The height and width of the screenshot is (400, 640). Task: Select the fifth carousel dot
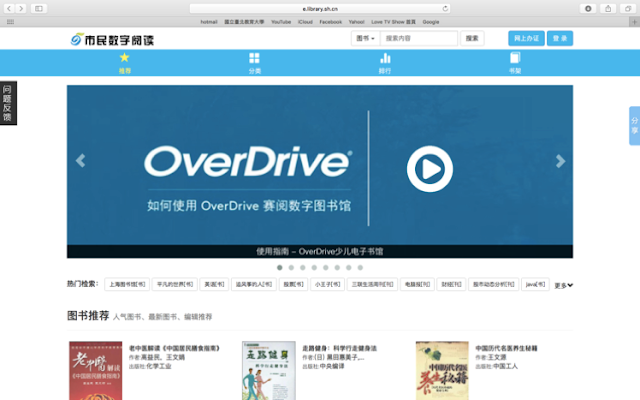point(326,267)
